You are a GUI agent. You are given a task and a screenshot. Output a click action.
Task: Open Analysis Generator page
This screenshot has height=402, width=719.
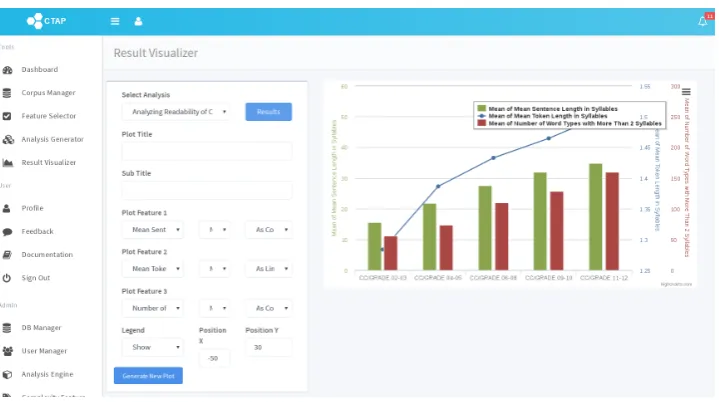pyautogui.click(x=52, y=139)
